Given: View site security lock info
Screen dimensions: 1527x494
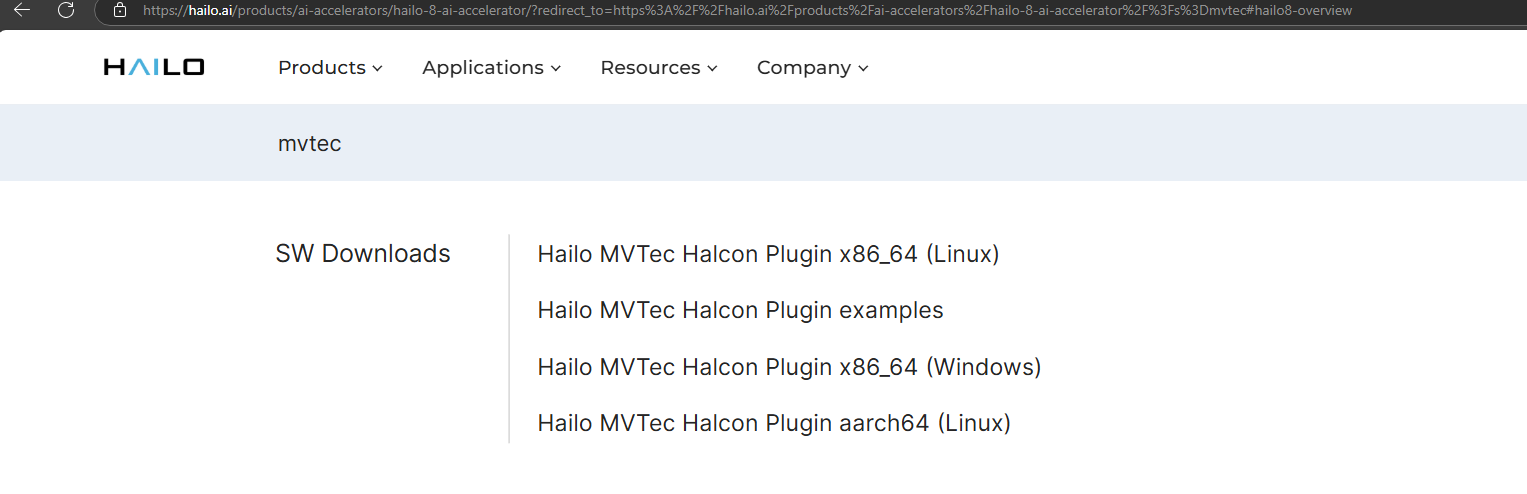Looking at the screenshot, I should [120, 10].
